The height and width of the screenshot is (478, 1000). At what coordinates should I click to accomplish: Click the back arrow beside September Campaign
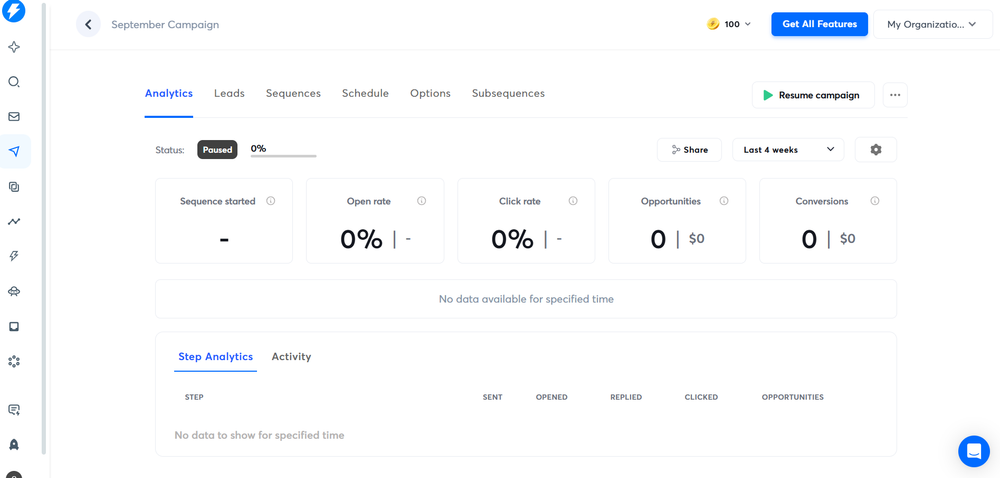pyautogui.click(x=88, y=24)
